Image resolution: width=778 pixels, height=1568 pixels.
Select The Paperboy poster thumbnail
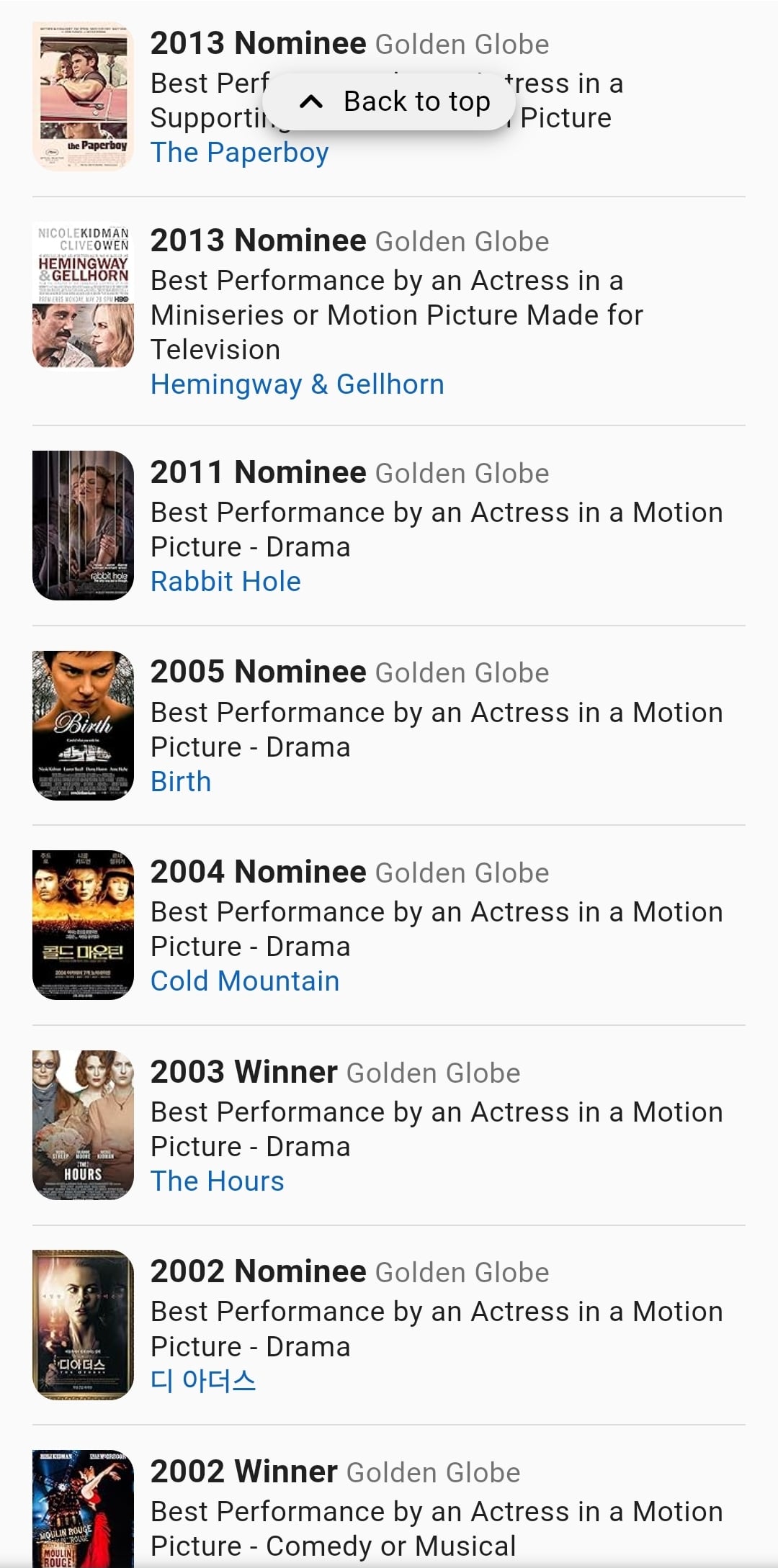coord(84,96)
